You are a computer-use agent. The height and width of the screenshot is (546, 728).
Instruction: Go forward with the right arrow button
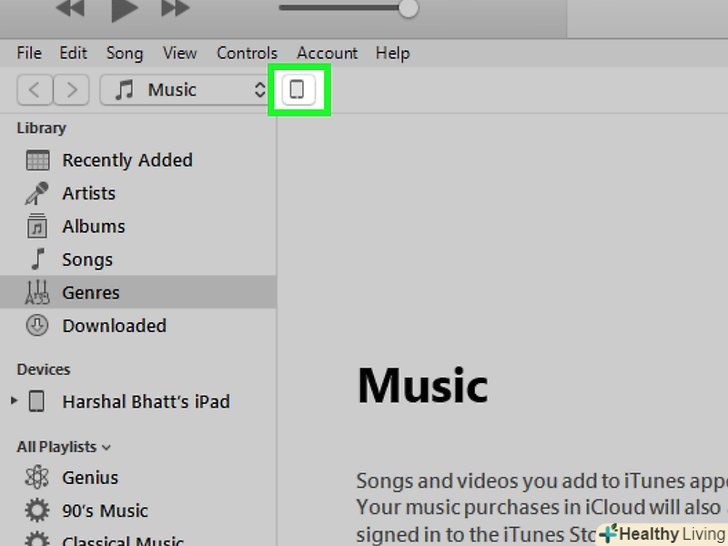click(71, 90)
